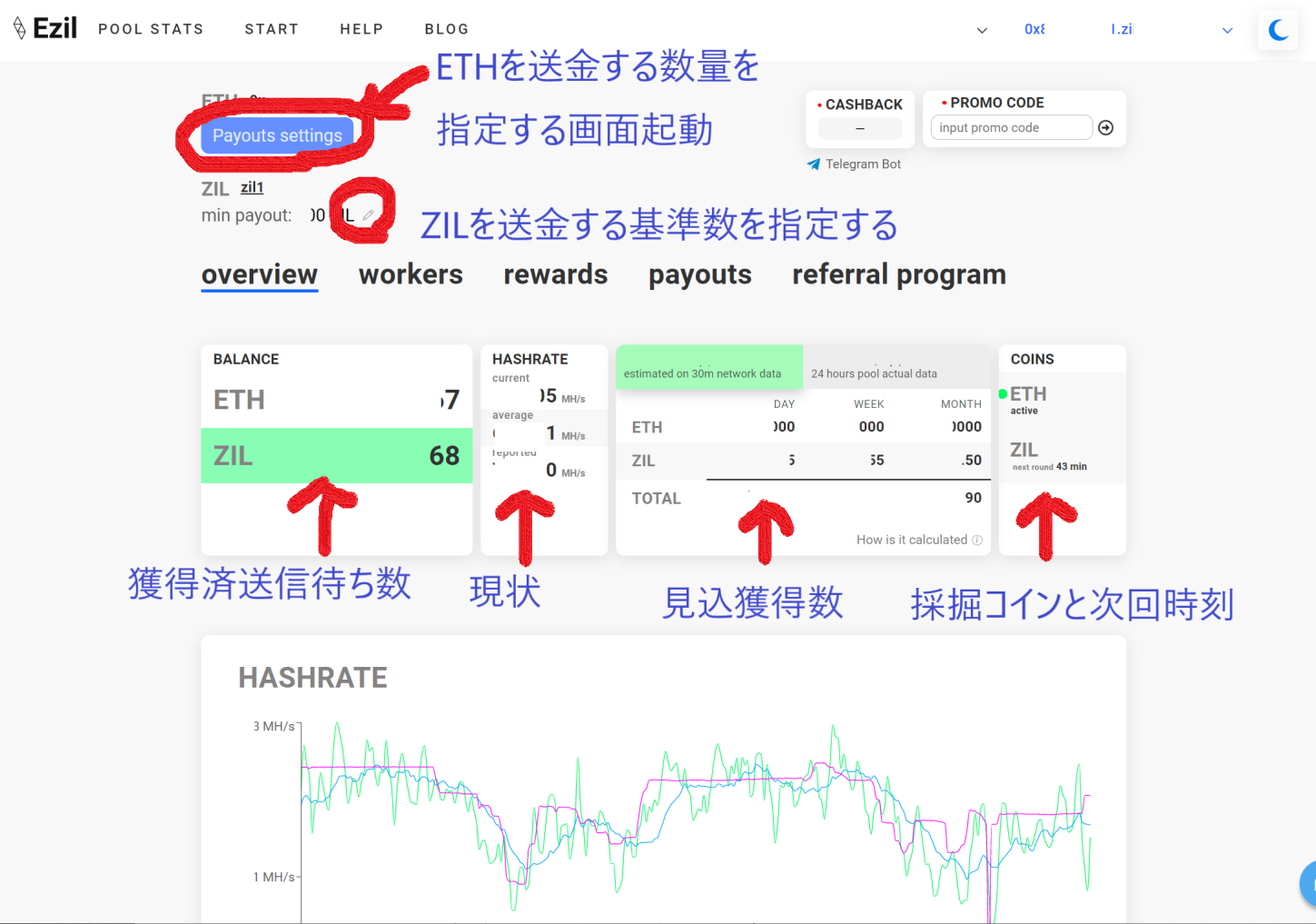Switch to referral program tab
This screenshot has height=924, width=1316.
899,274
